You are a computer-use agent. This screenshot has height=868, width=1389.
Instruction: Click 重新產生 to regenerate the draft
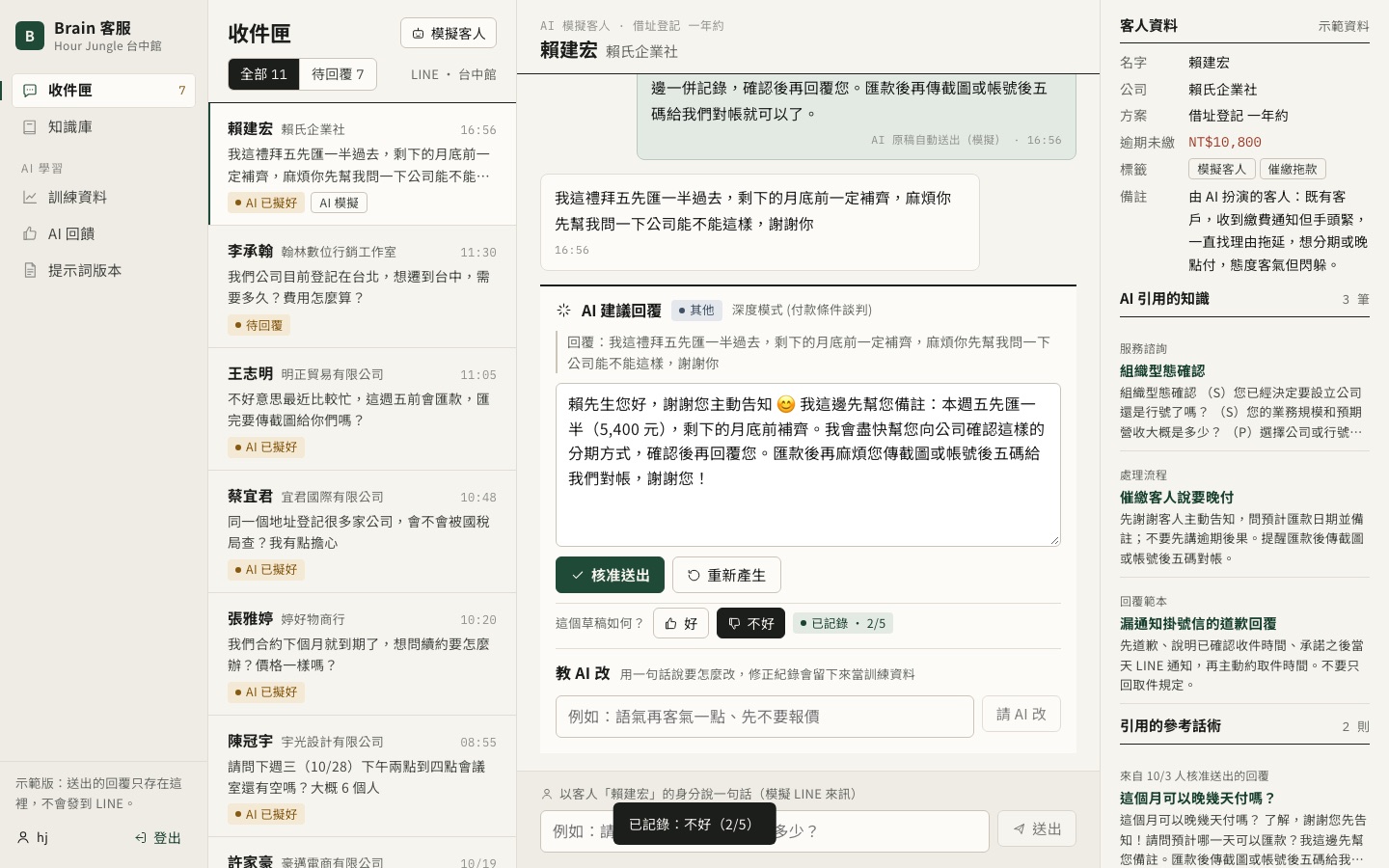coord(726,575)
